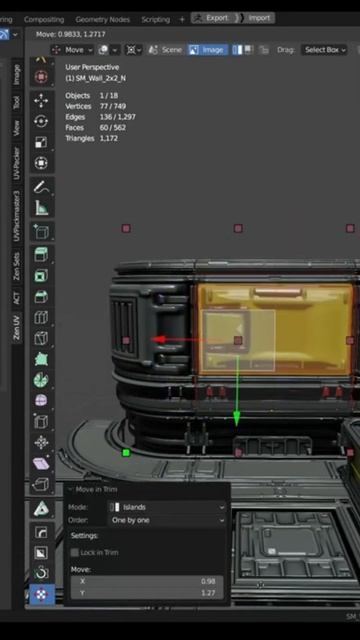Click the red X-axis gizmo arrow
Screen dimensions: 360x640
click(159, 340)
